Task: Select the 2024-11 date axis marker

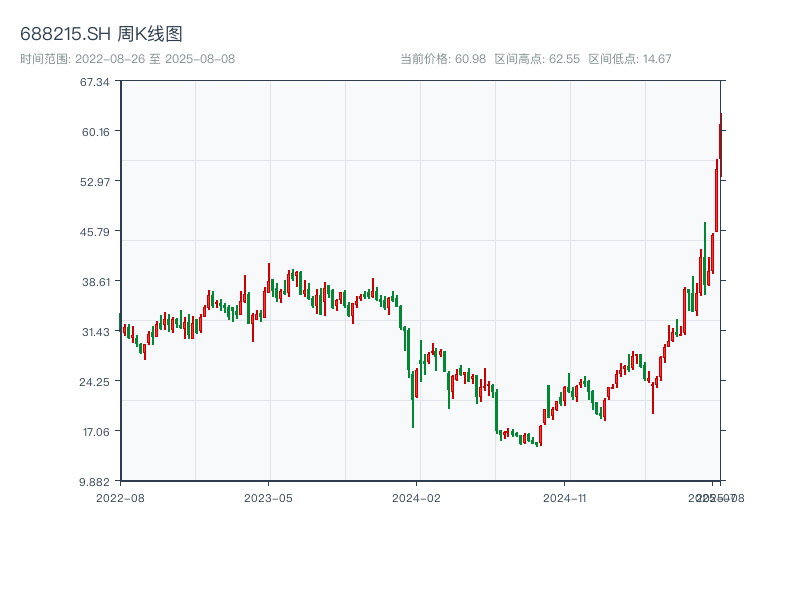Action: [565, 497]
